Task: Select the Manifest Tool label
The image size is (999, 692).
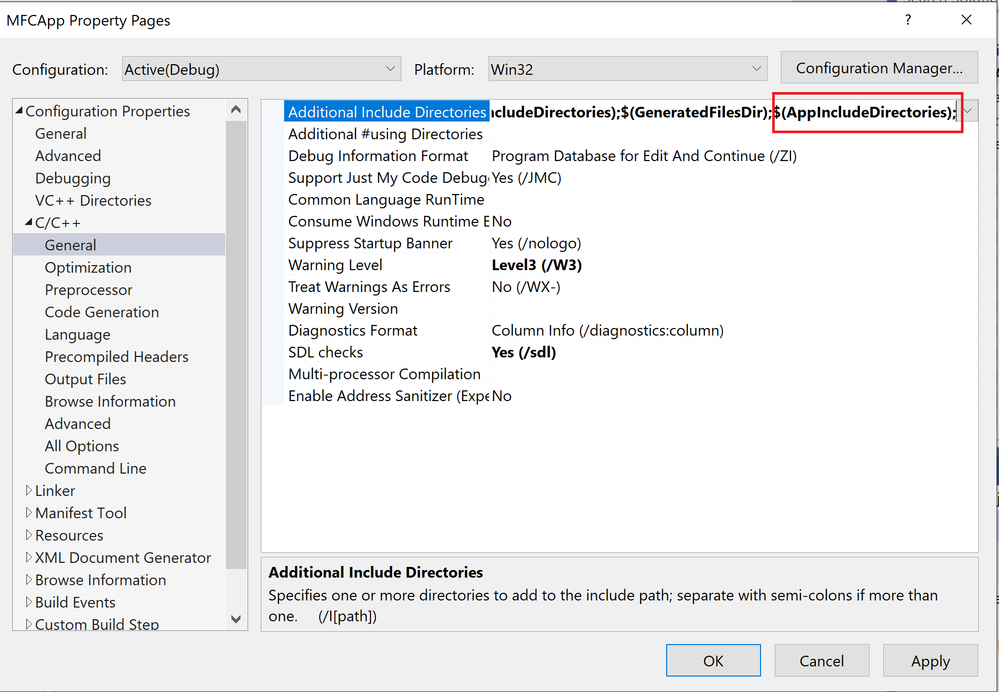Action: click(80, 513)
